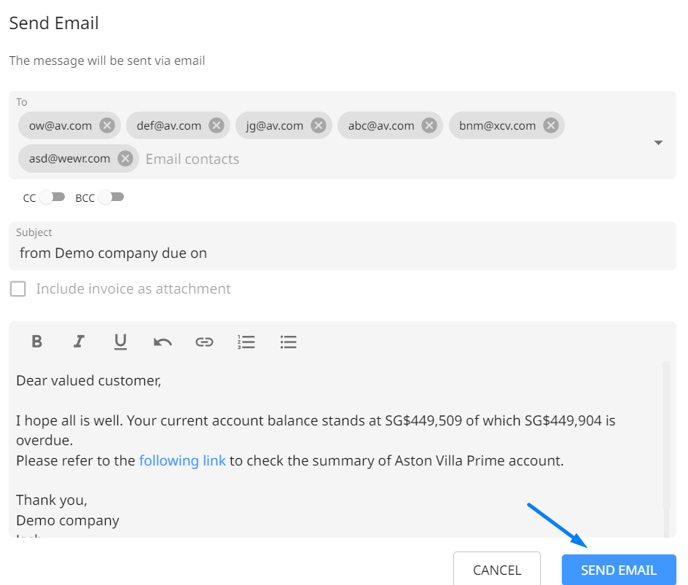Delete the asd@wewr.com recipient
This screenshot has height=585, width=688.
pyautogui.click(x=125, y=158)
